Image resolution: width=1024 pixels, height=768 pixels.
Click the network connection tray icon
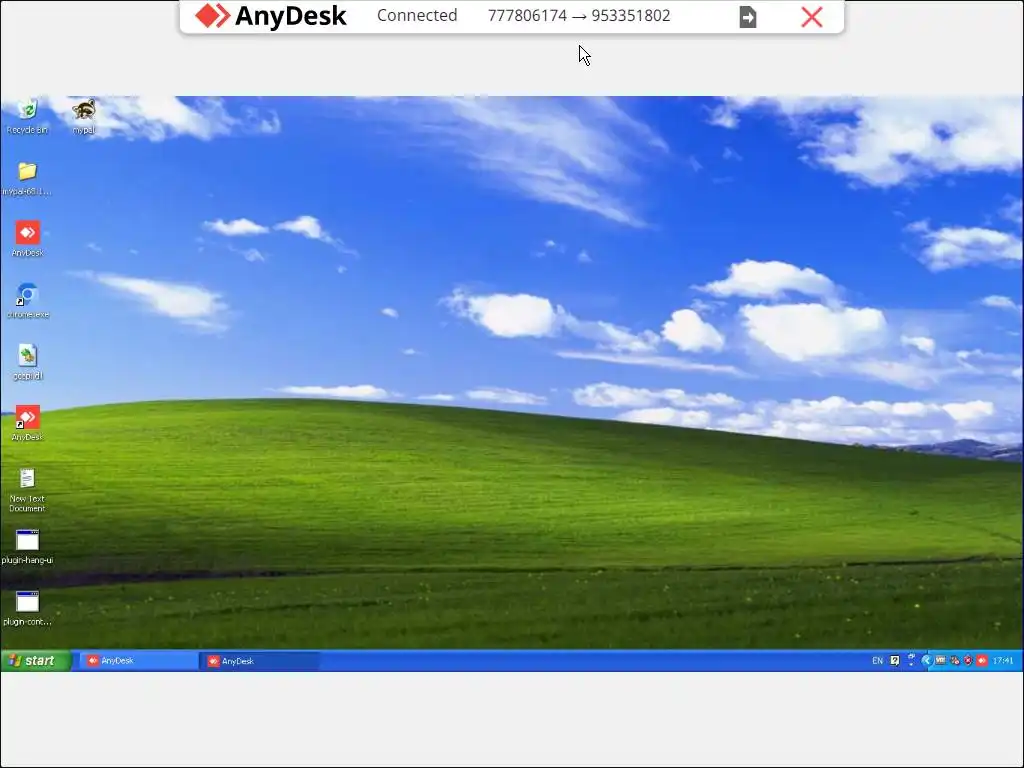(955, 661)
